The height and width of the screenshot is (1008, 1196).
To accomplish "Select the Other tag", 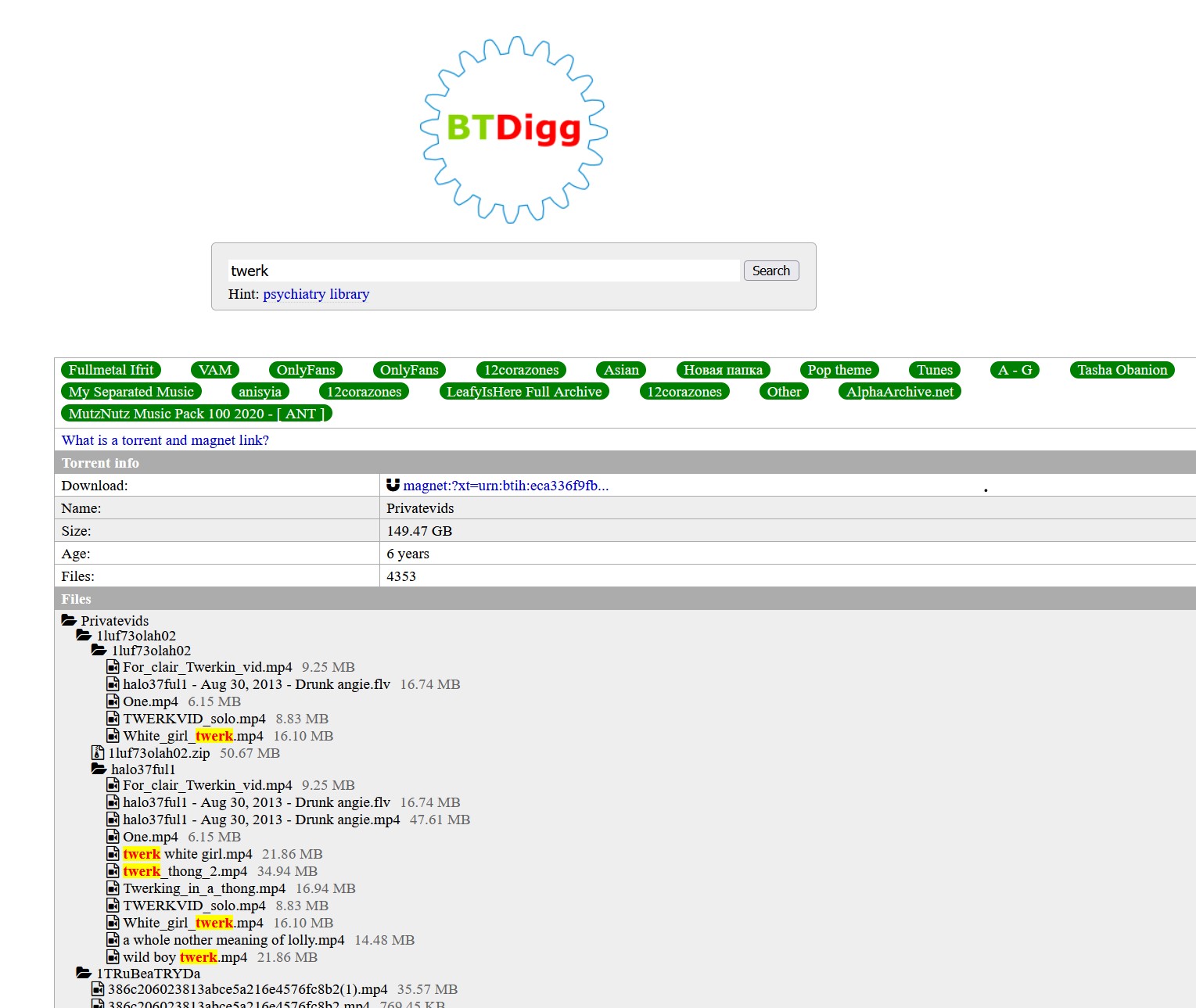I will 784,392.
